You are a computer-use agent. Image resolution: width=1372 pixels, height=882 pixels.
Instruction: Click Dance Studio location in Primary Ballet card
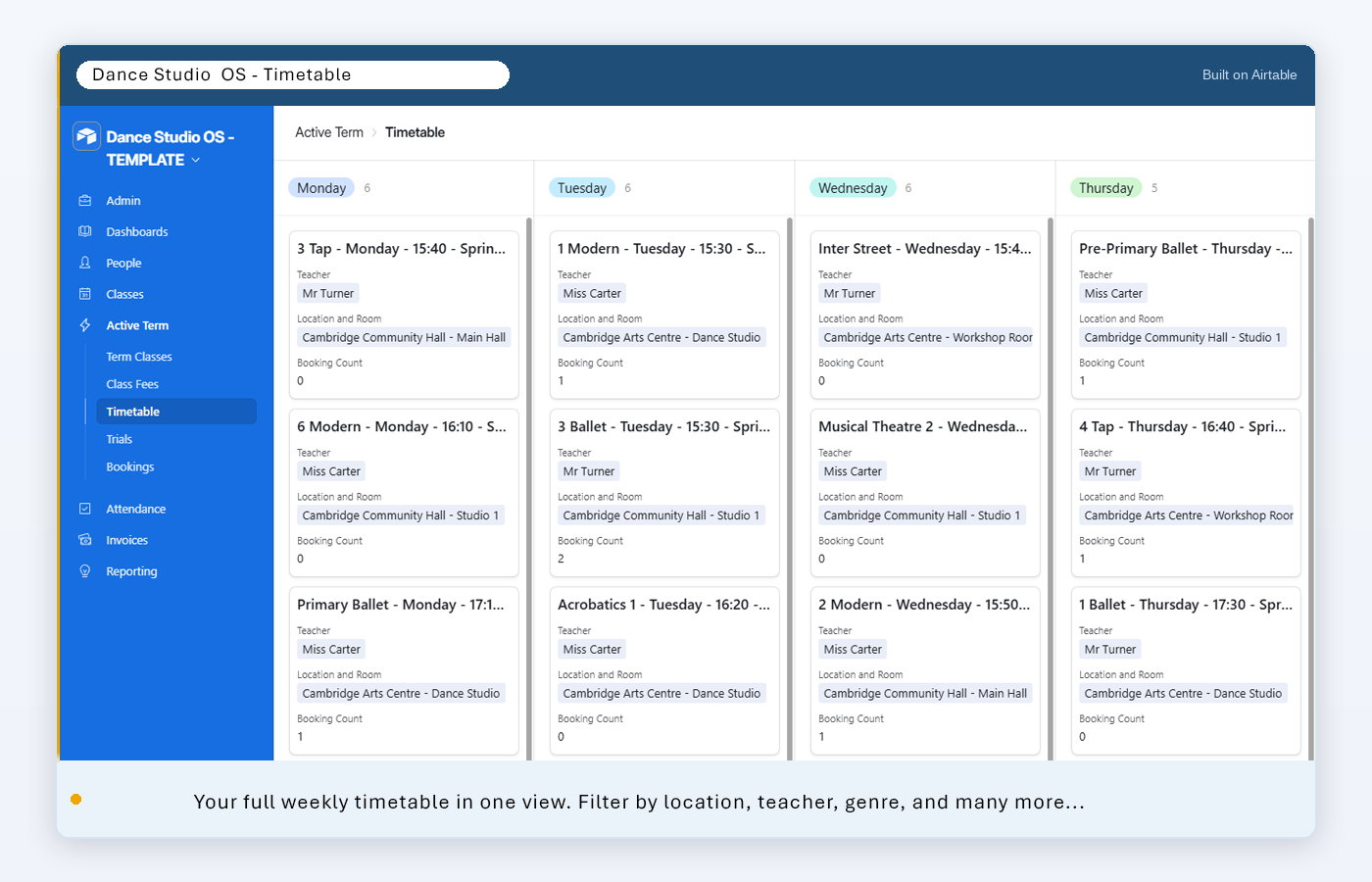tap(401, 693)
